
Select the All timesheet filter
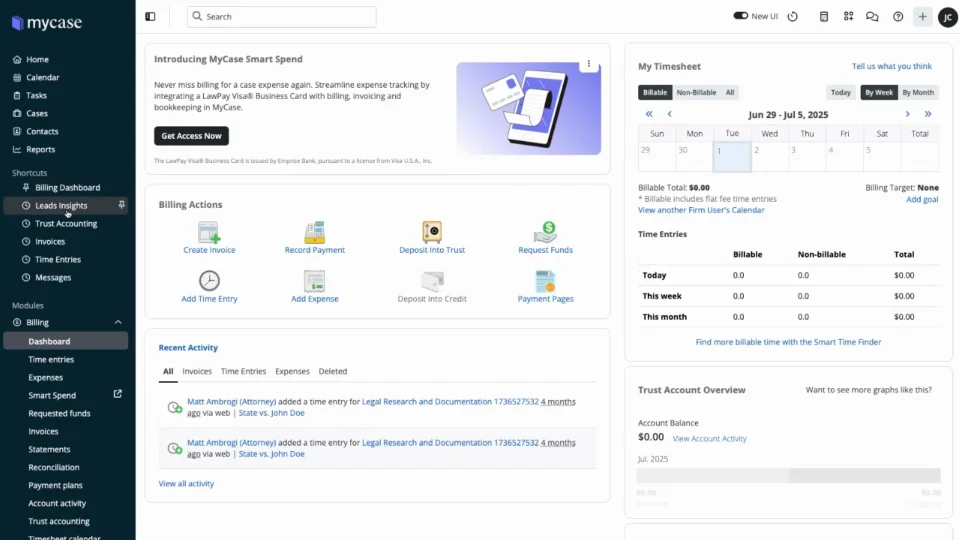(730, 92)
